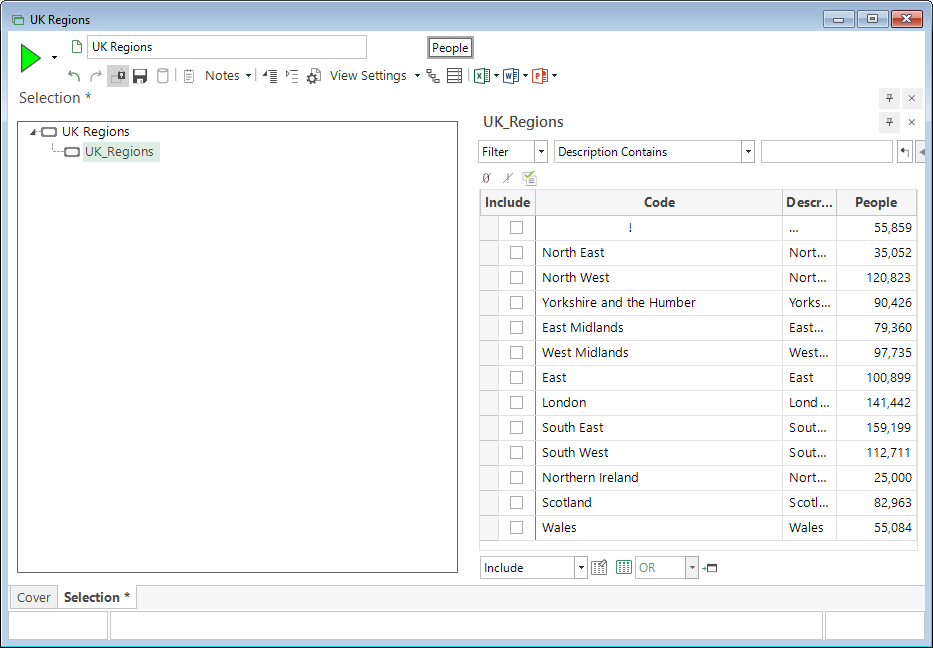Open the View Settings dropdown
Viewport: 933px width, 648px height.
417,76
